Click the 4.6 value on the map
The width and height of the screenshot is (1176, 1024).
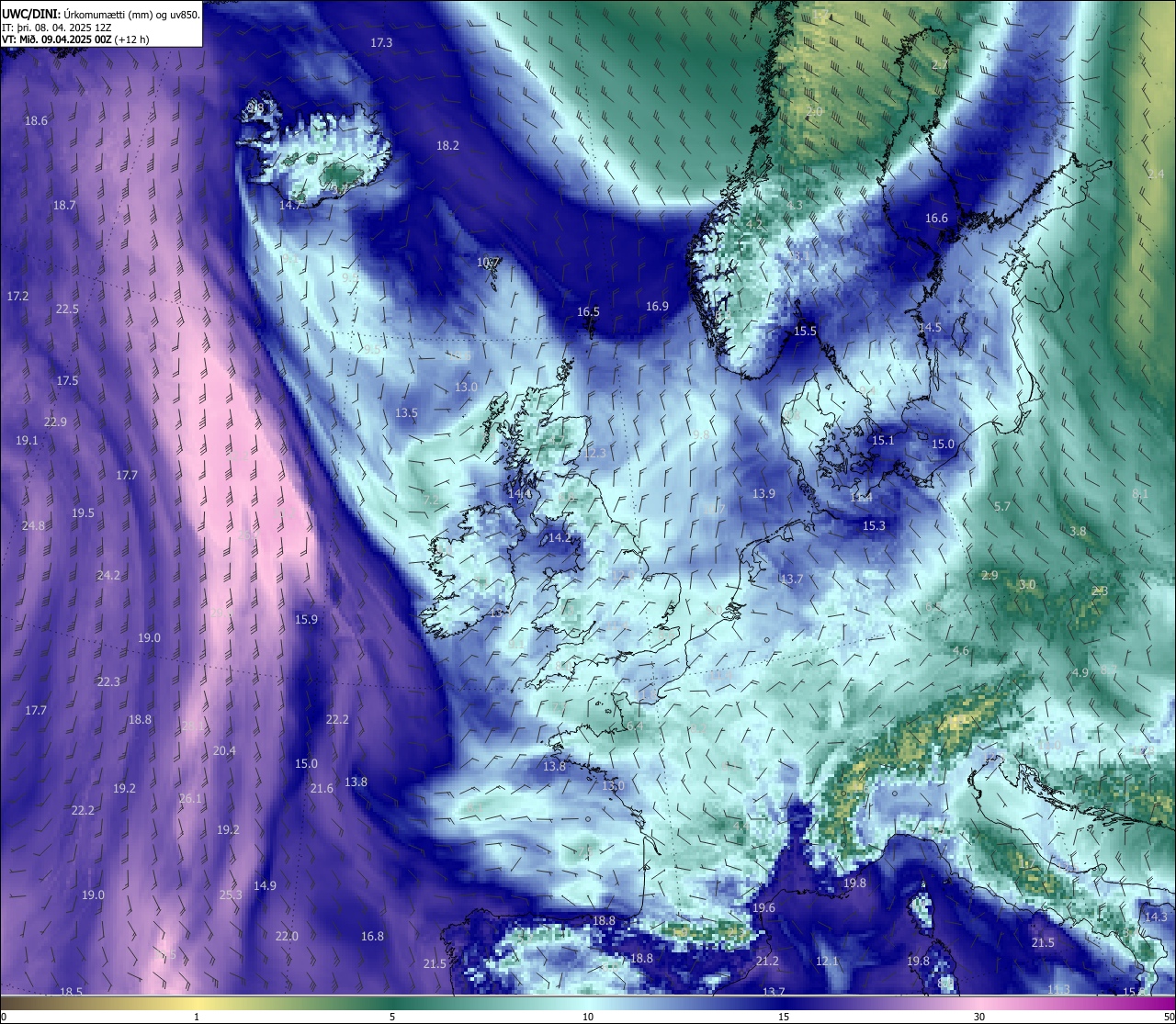pos(961,650)
